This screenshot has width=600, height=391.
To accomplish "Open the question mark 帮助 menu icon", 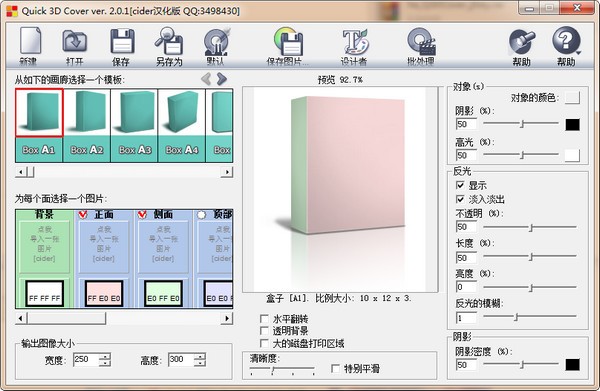I will click(x=566, y=47).
